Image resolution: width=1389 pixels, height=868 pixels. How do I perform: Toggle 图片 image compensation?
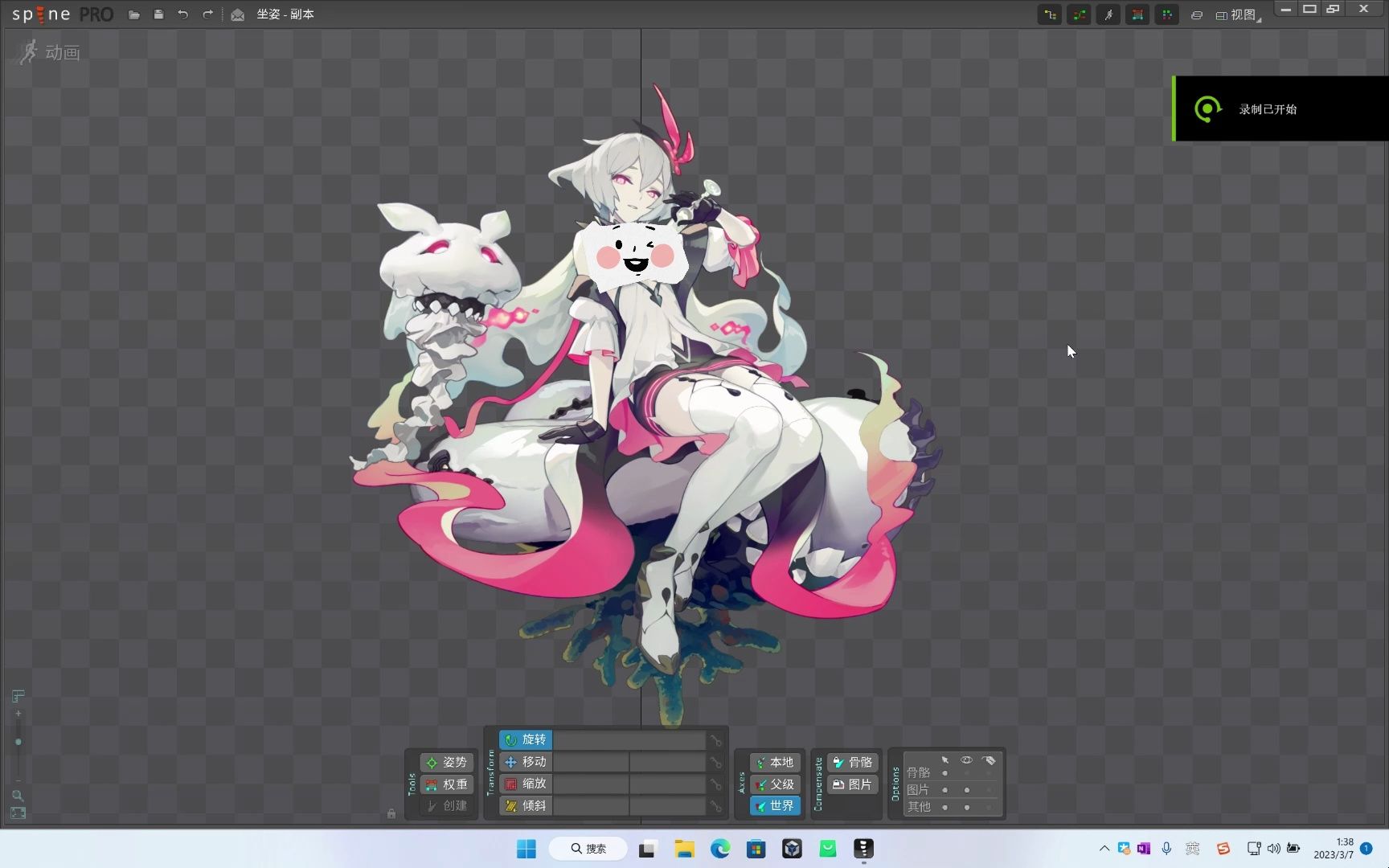pyautogui.click(x=853, y=784)
